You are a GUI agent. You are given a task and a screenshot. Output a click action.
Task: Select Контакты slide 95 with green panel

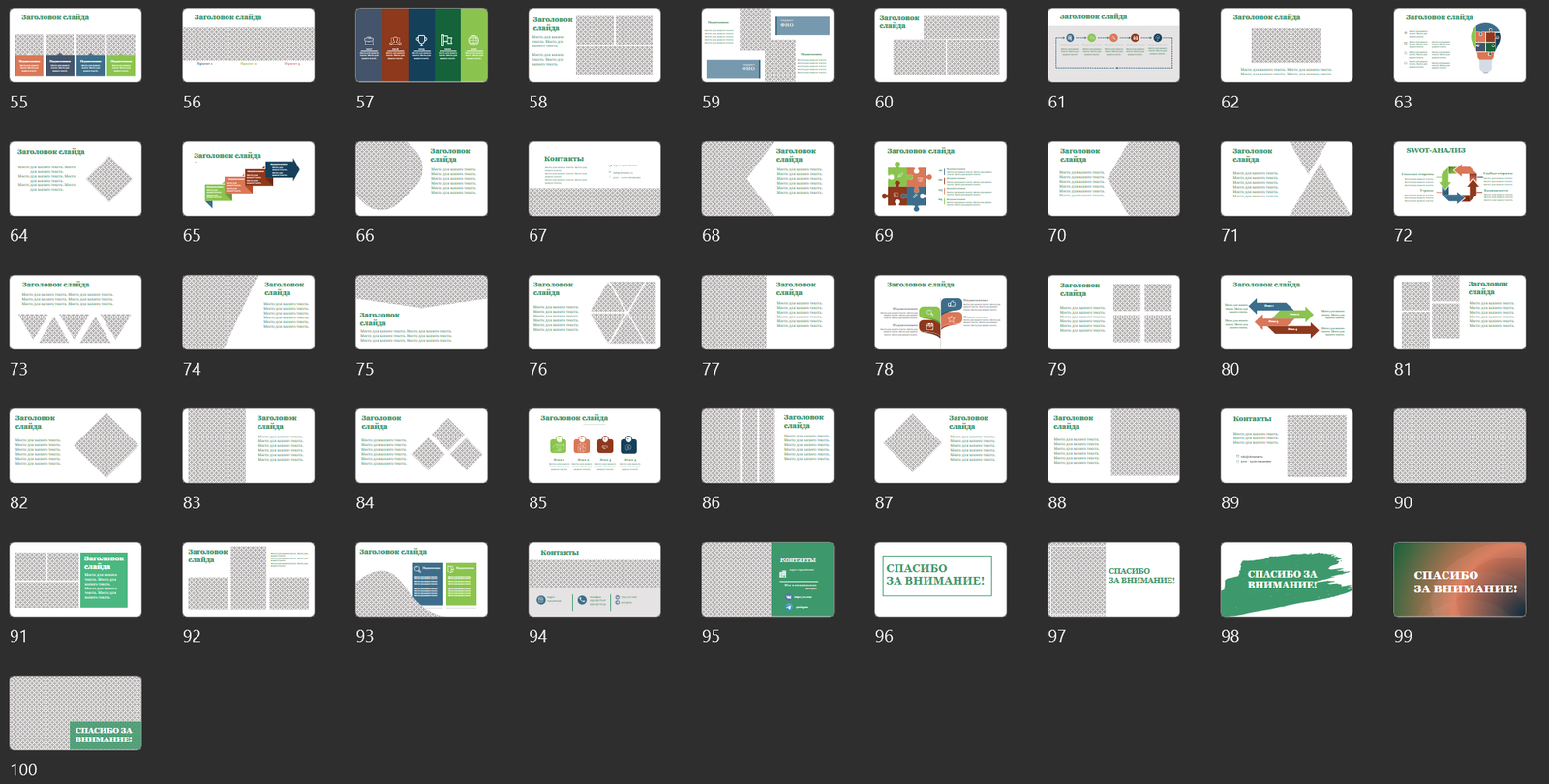tap(767, 579)
